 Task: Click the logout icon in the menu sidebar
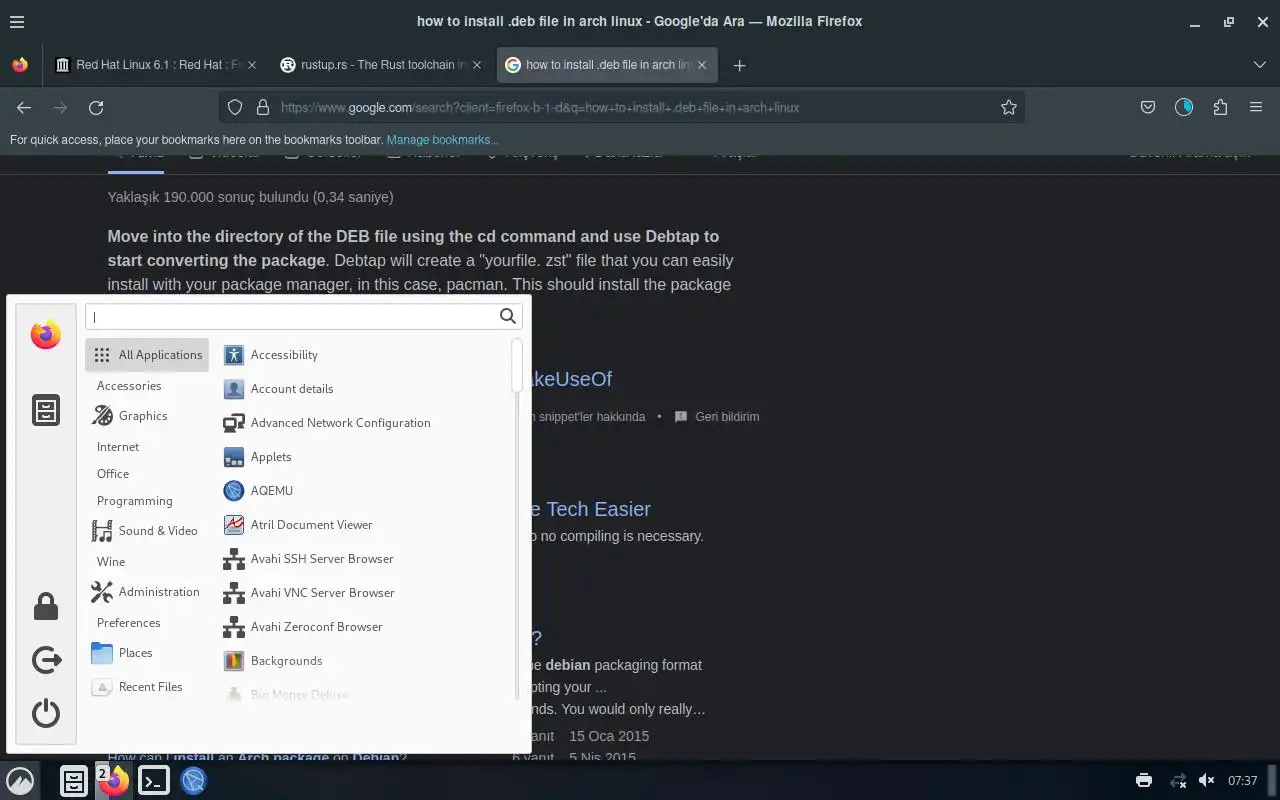pos(46,660)
